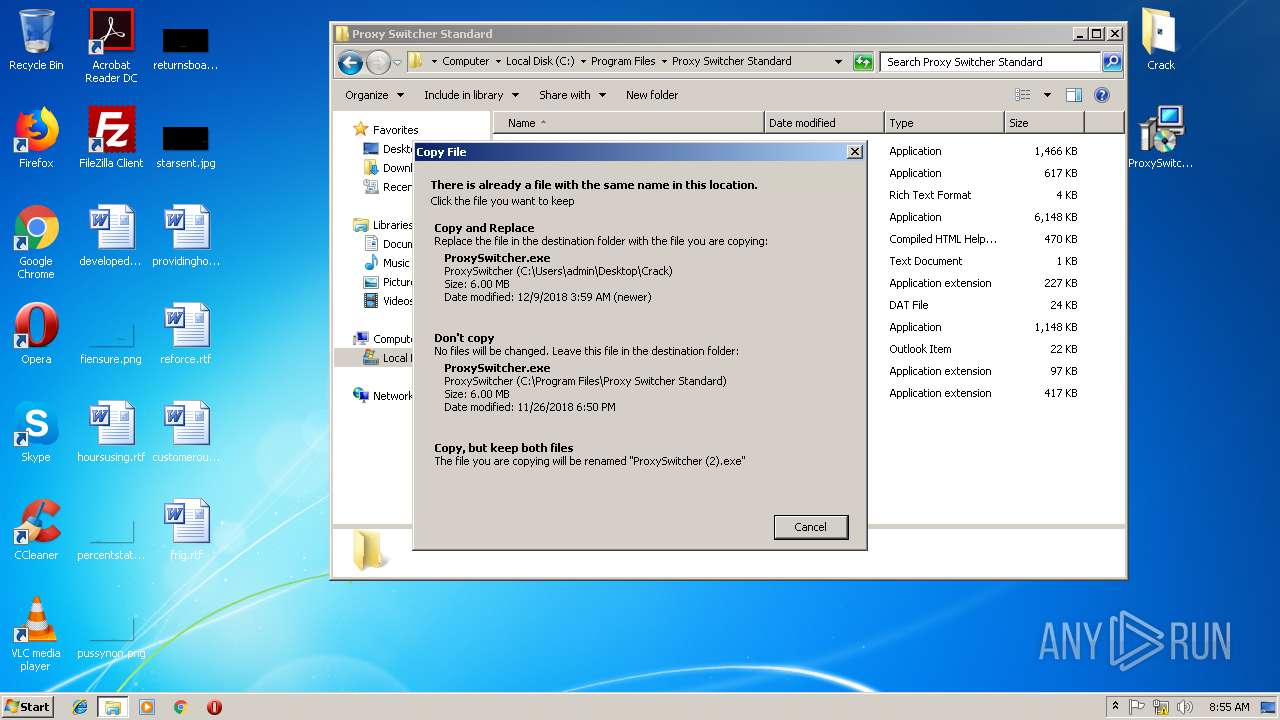Screen dimensions: 1280x720
Task: Open reforce.rtf document on desktop
Action: pos(186,334)
